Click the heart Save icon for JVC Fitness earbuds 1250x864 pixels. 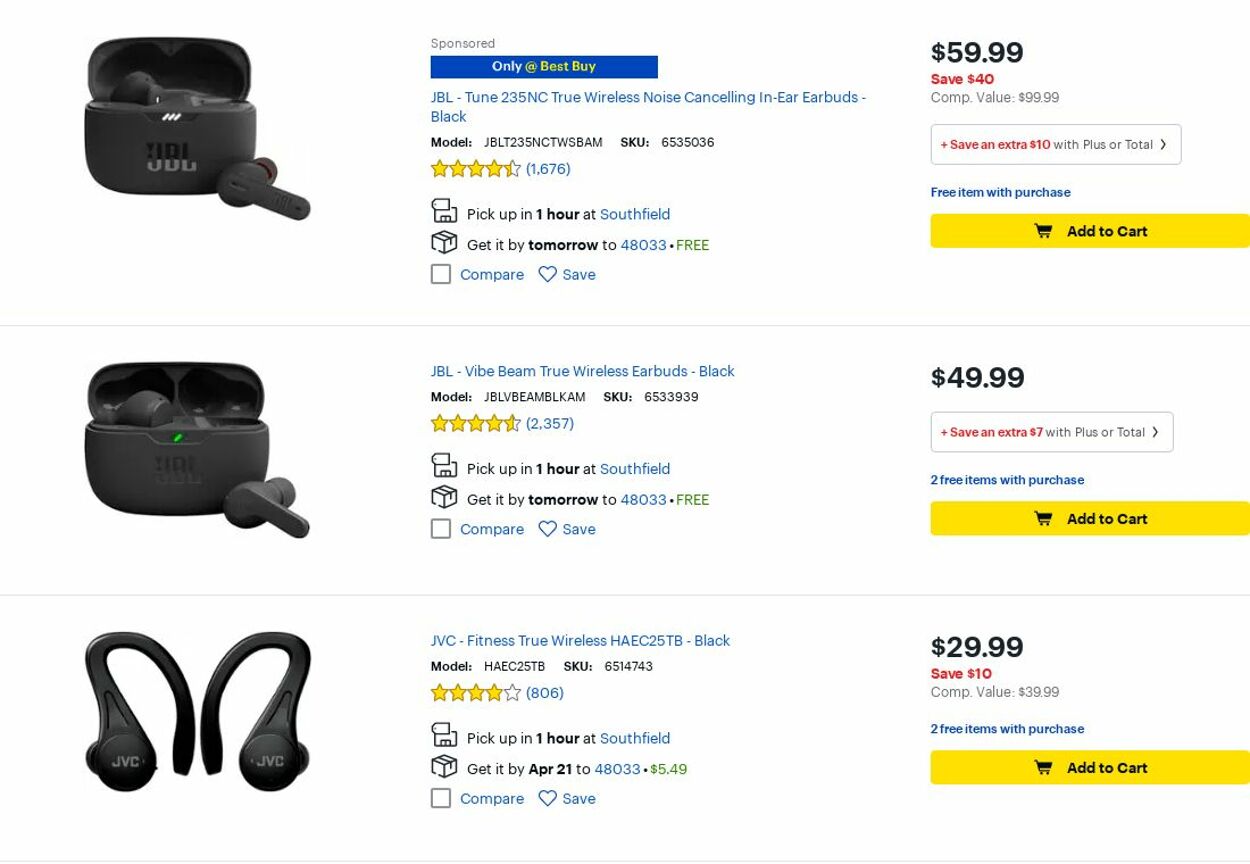pyautogui.click(x=547, y=798)
